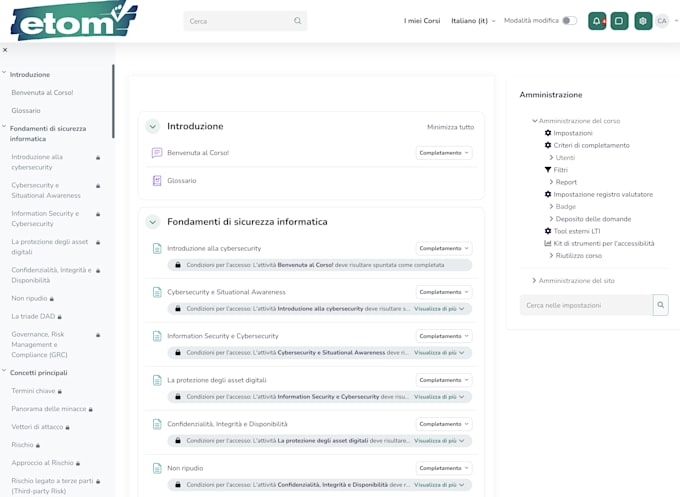
Task: Open the Italiano (it) language dropdown
Action: [x=473, y=21]
